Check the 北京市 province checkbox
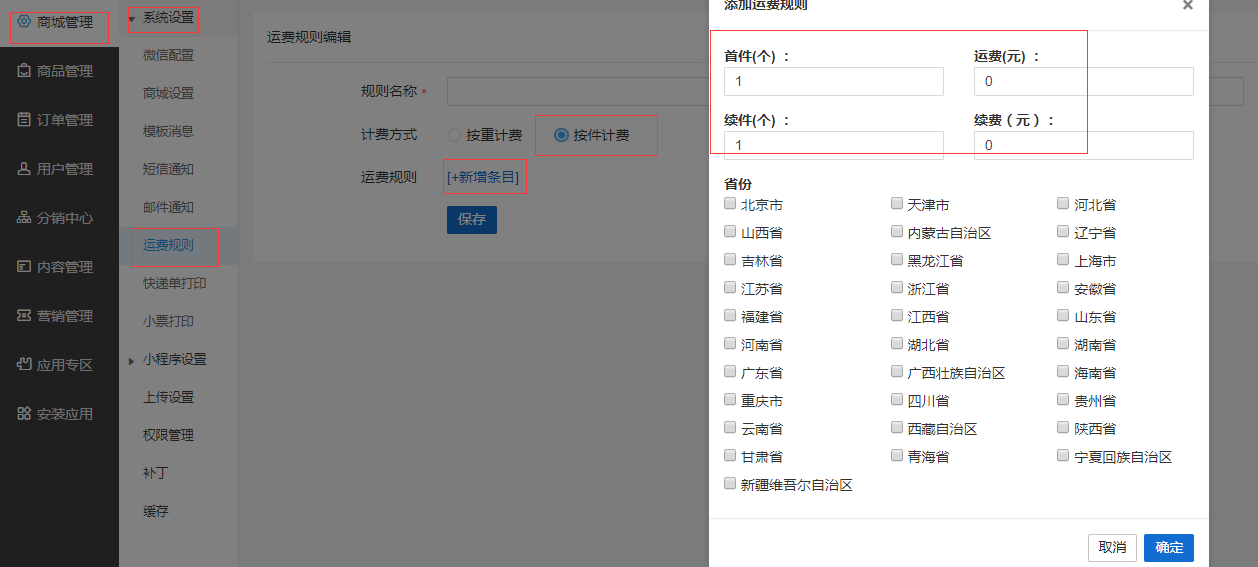Viewport: 1258px width, 567px height. pos(731,204)
